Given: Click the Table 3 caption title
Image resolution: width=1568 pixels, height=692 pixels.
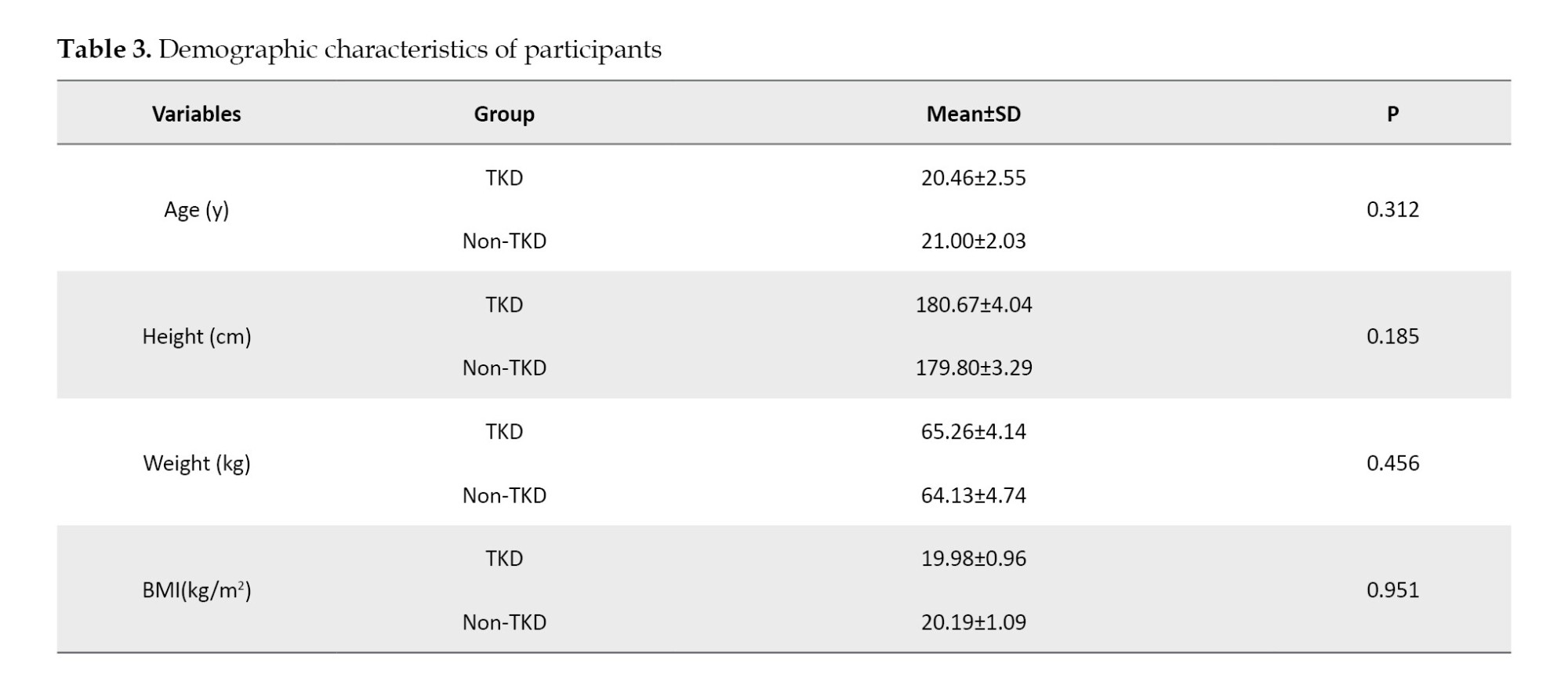Looking at the screenshot, I should tap(359, 49).
